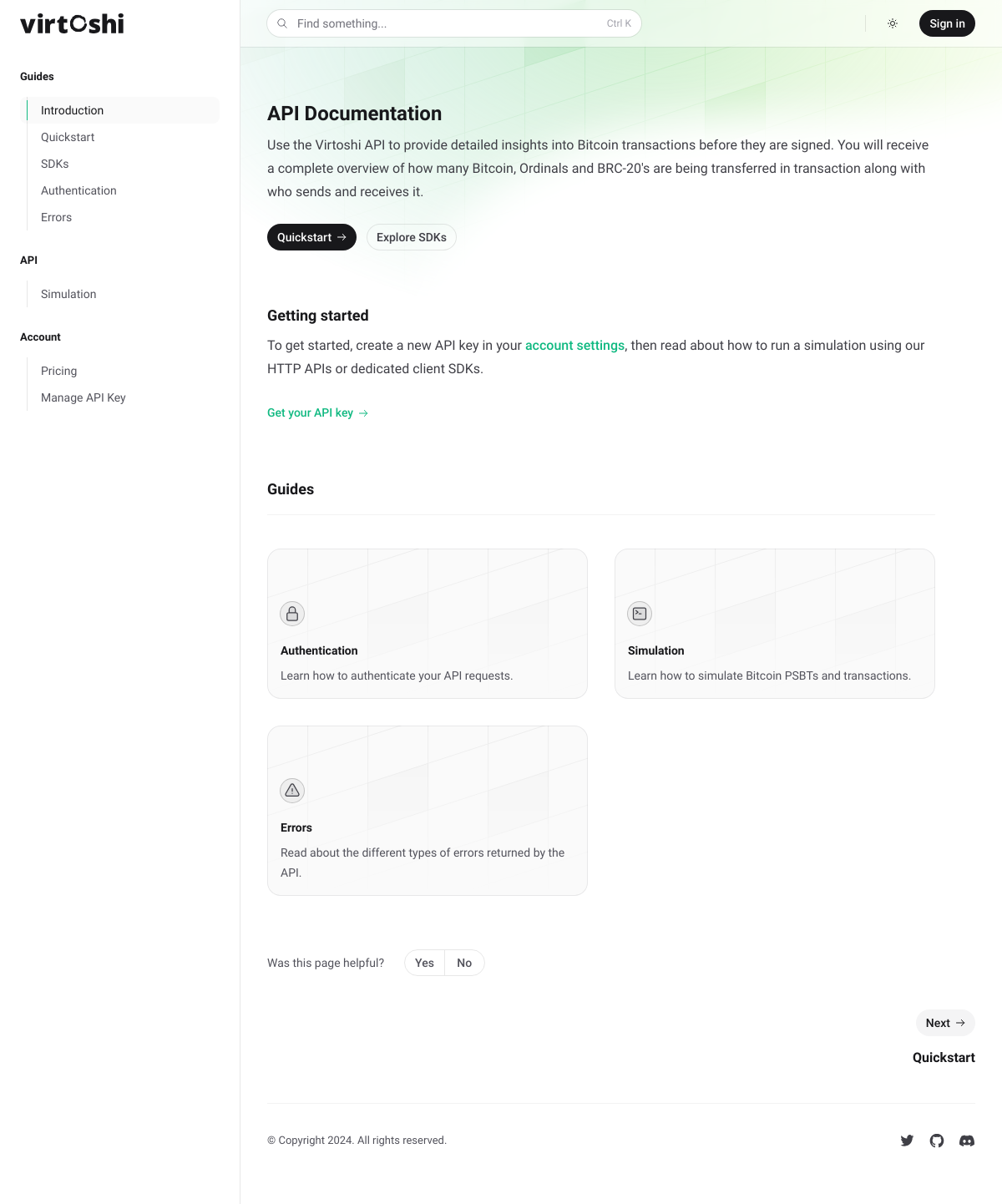
Task: Open Quickstart in the sidebar
Action: tap(68, 137)
